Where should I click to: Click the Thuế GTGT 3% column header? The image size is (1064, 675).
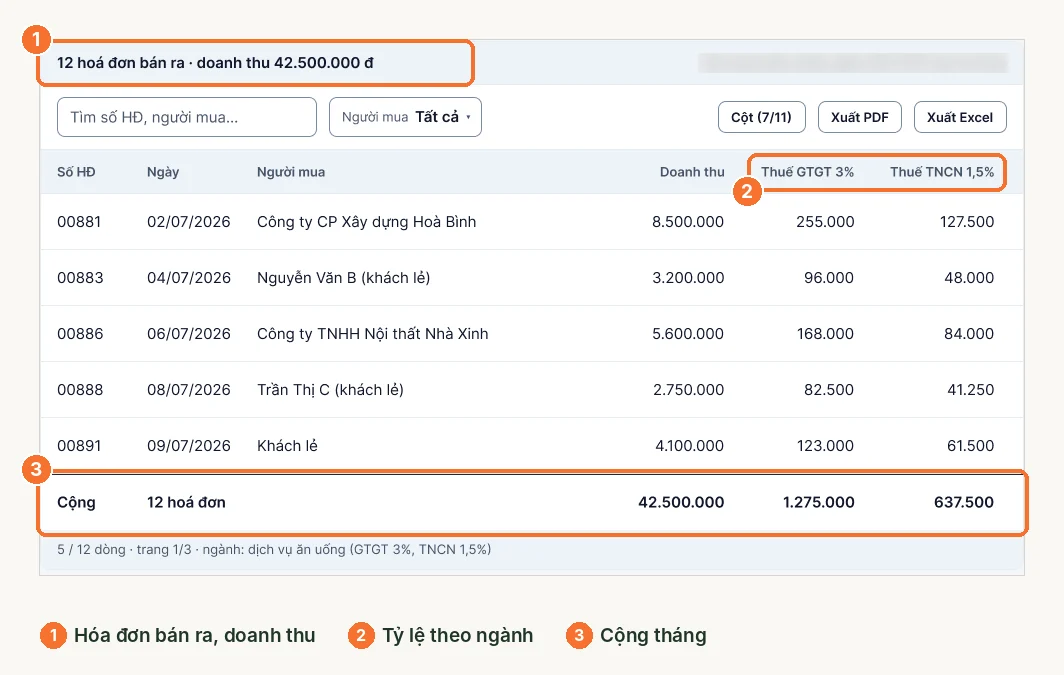[x=808, y=172]
